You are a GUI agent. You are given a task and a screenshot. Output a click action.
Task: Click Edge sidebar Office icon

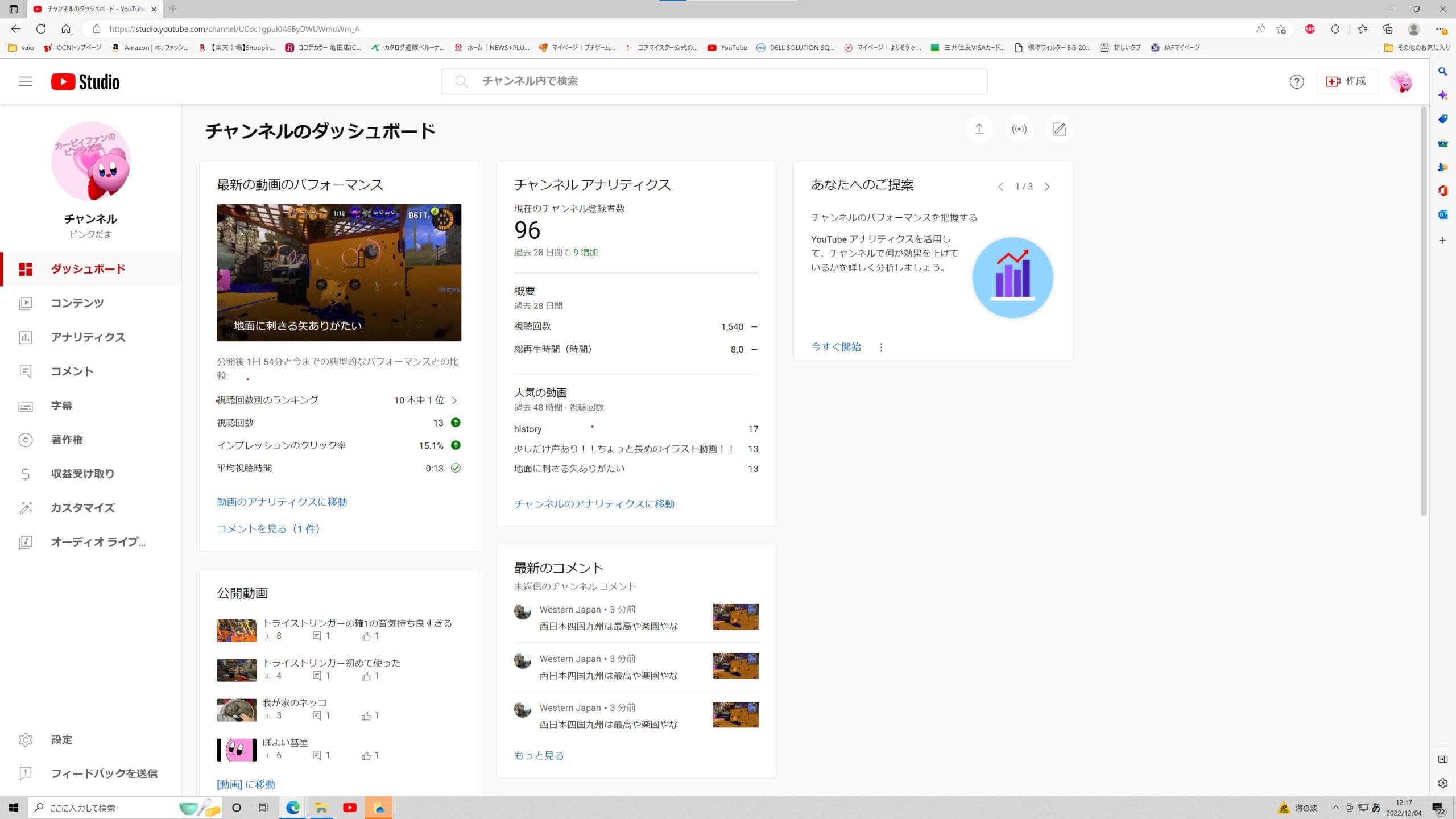[1443, 191]
